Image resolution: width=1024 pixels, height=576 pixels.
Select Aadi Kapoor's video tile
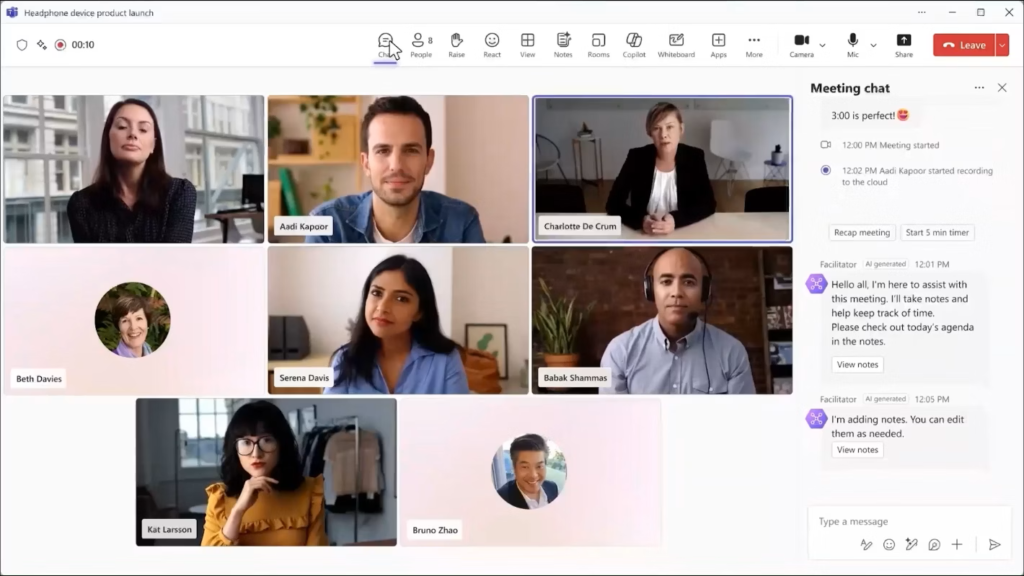click(x=398, y=169)
